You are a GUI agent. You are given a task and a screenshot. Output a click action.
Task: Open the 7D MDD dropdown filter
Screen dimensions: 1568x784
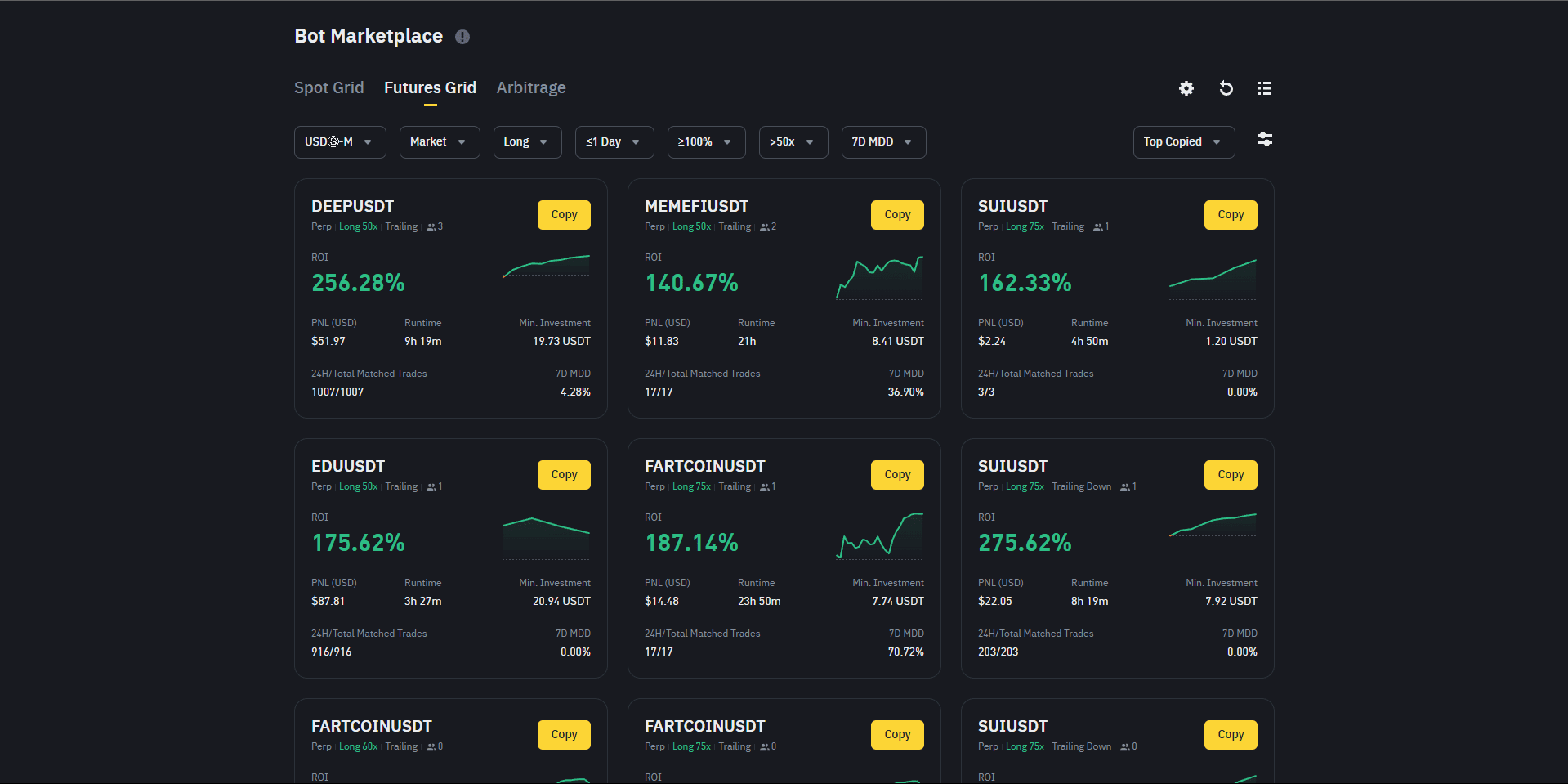click(882, 141)
